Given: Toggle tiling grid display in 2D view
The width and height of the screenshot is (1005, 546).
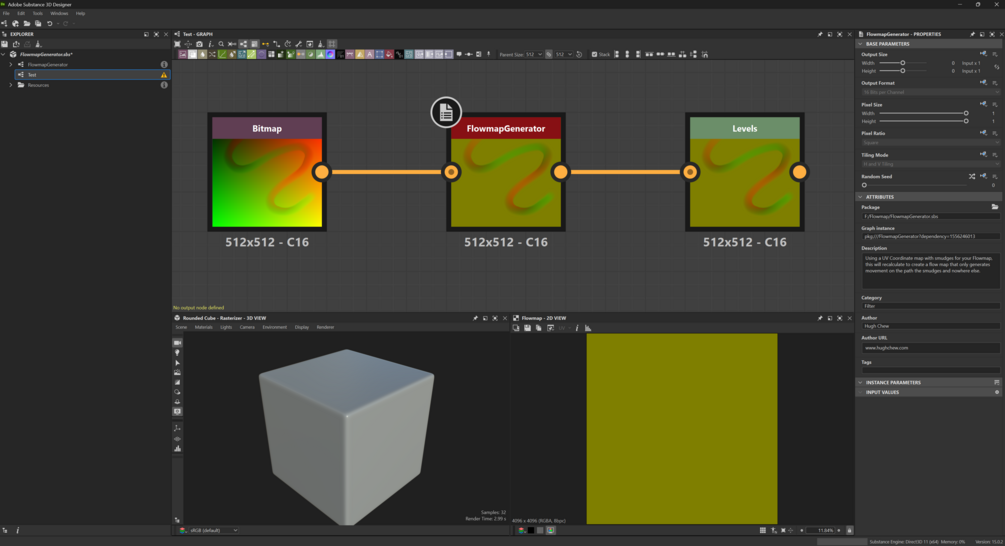Looking at the screenshot, I should tap(763, 530).
